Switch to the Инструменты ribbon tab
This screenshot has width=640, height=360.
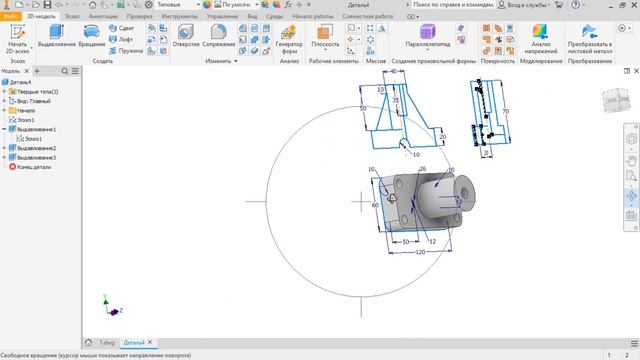tap(180, 16)
